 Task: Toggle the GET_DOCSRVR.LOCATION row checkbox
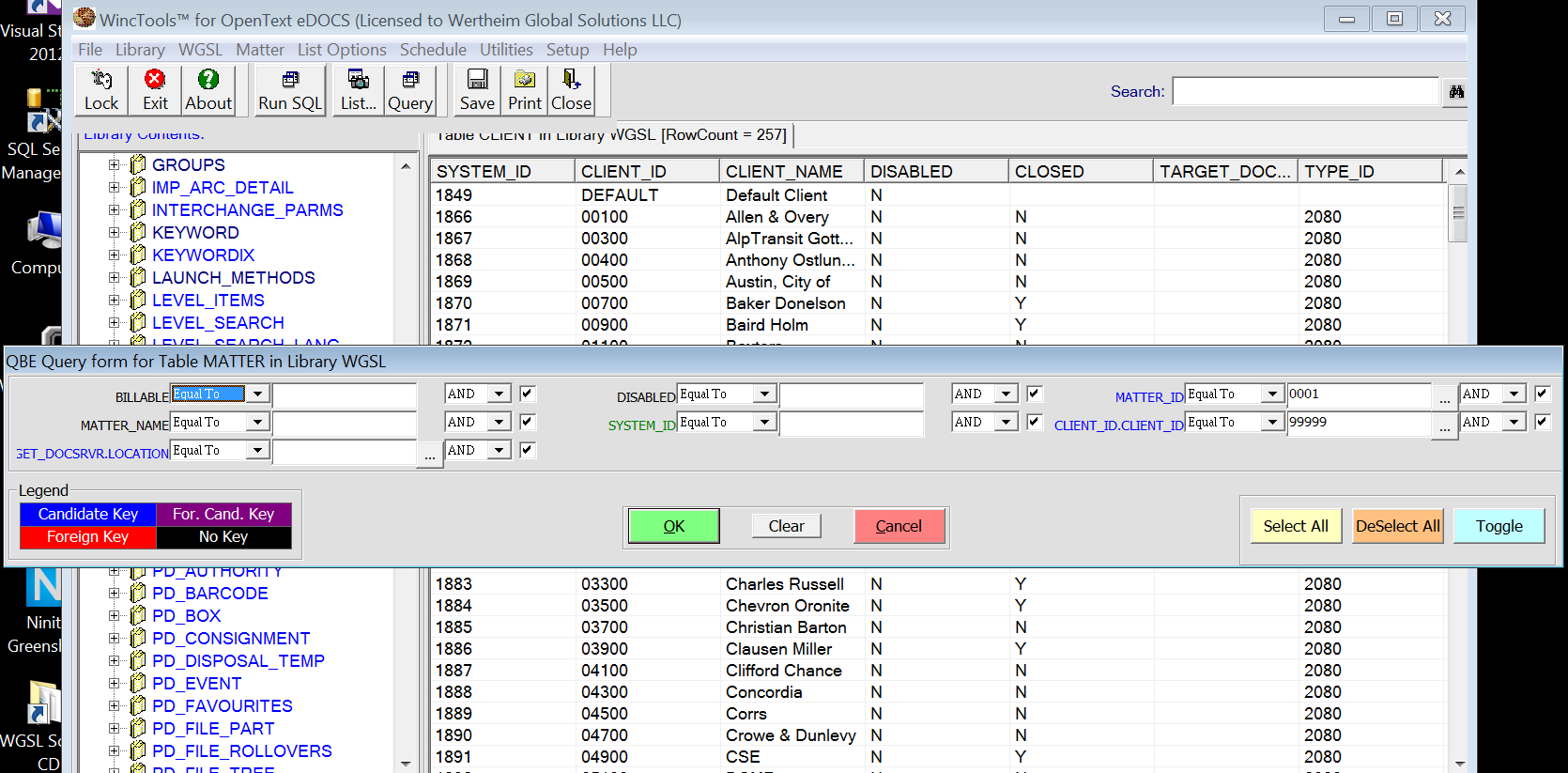[x=528, y=450]
